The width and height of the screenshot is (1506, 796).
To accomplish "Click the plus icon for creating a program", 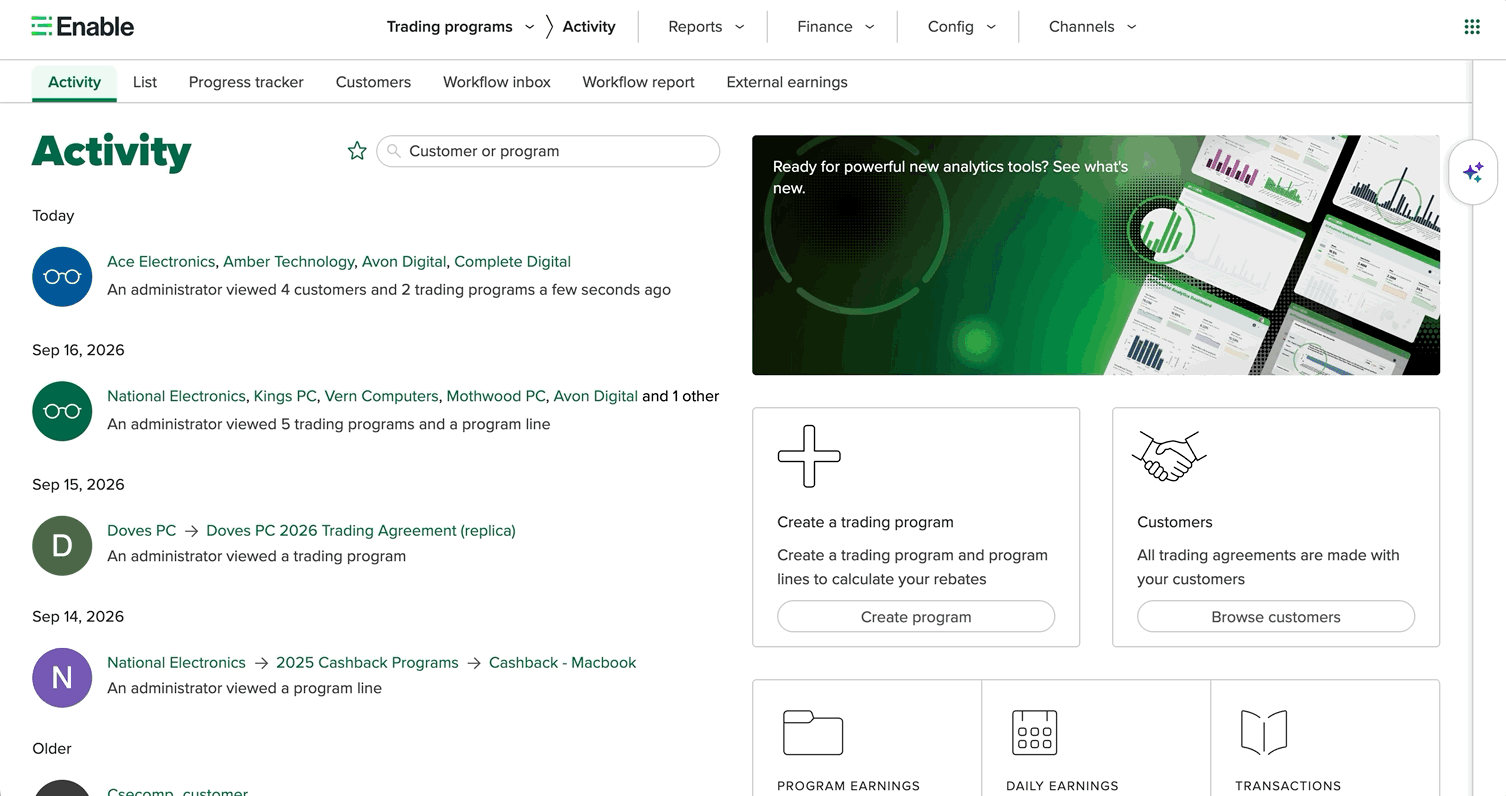I will [x=809, y=456].
